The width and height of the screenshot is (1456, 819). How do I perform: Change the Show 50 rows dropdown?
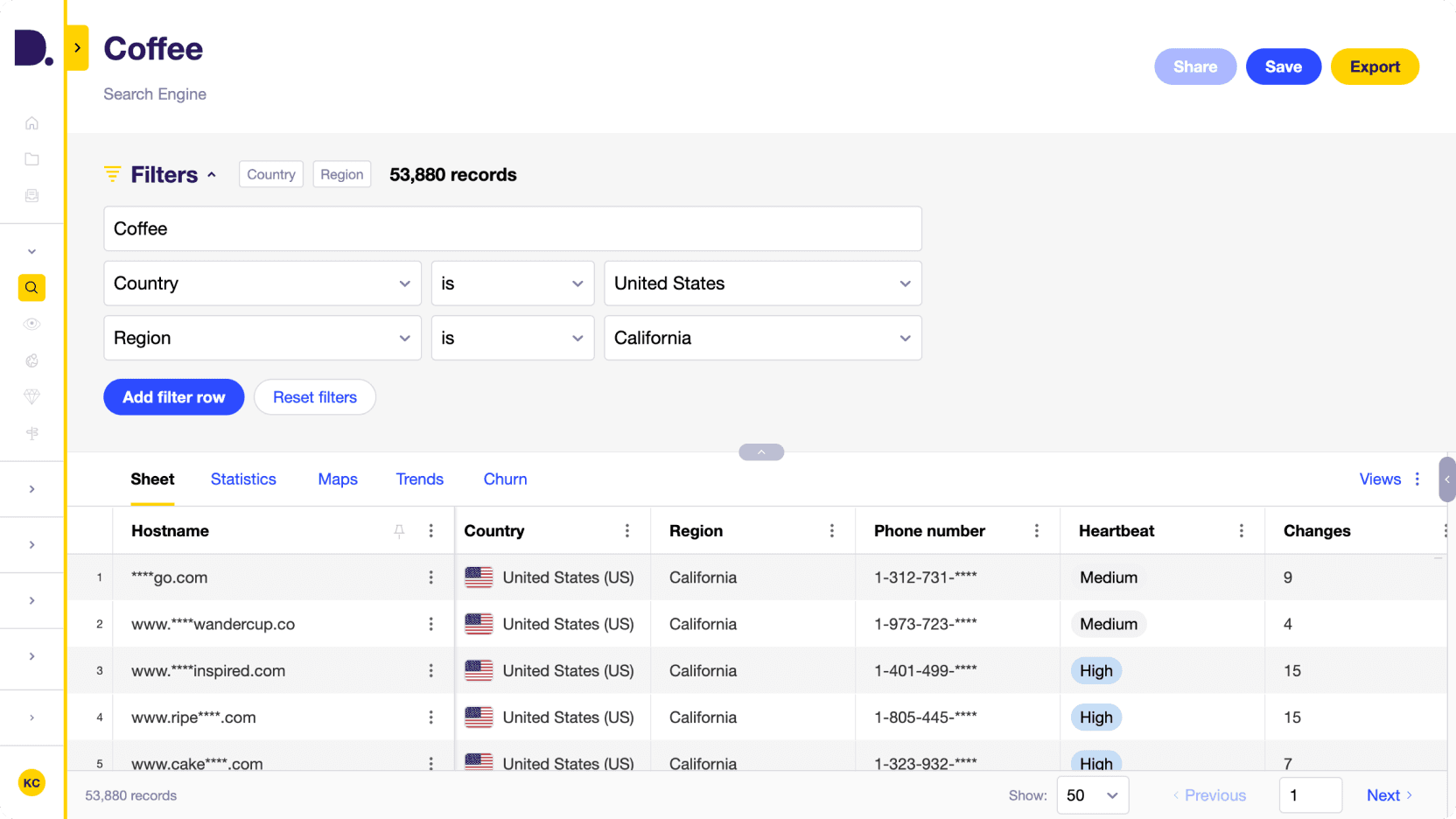1092,795
